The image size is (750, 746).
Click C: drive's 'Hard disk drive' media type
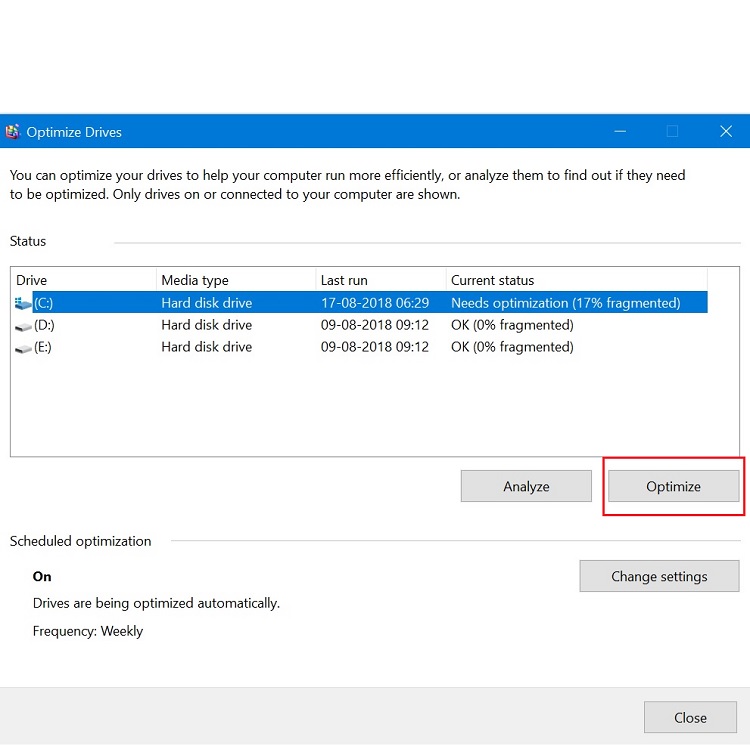(207, 303)
